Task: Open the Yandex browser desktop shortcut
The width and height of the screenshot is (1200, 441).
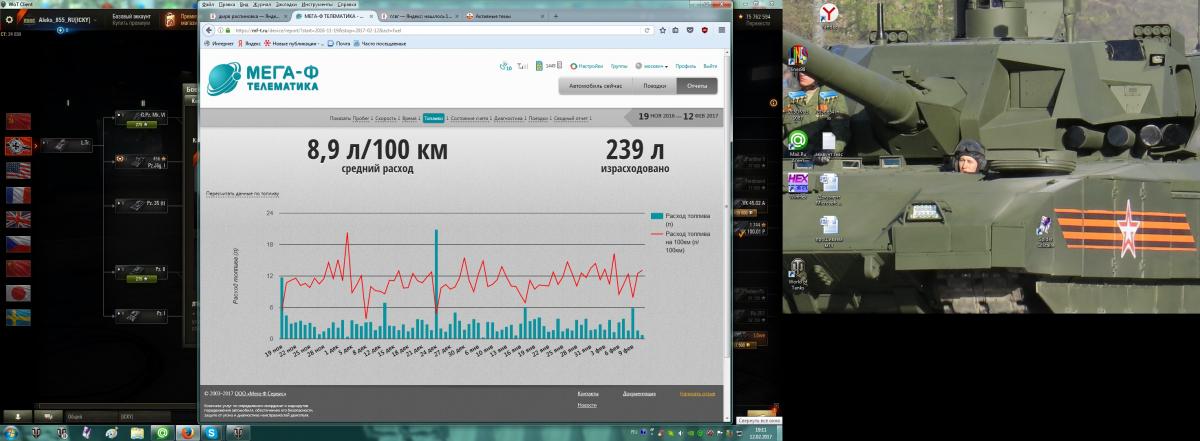Action: click(x=828, y=14)
